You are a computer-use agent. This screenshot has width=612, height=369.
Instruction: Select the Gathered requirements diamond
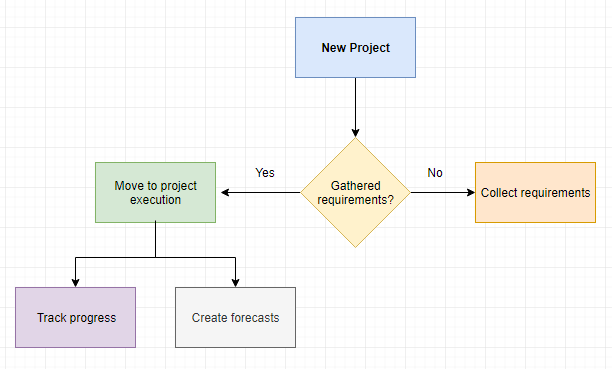[355, 193]
